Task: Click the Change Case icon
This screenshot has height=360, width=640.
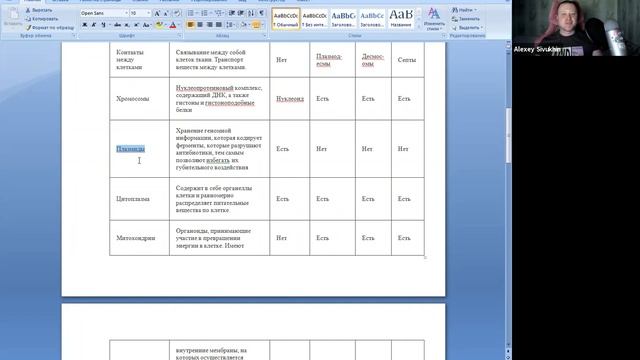Action: 147,25
